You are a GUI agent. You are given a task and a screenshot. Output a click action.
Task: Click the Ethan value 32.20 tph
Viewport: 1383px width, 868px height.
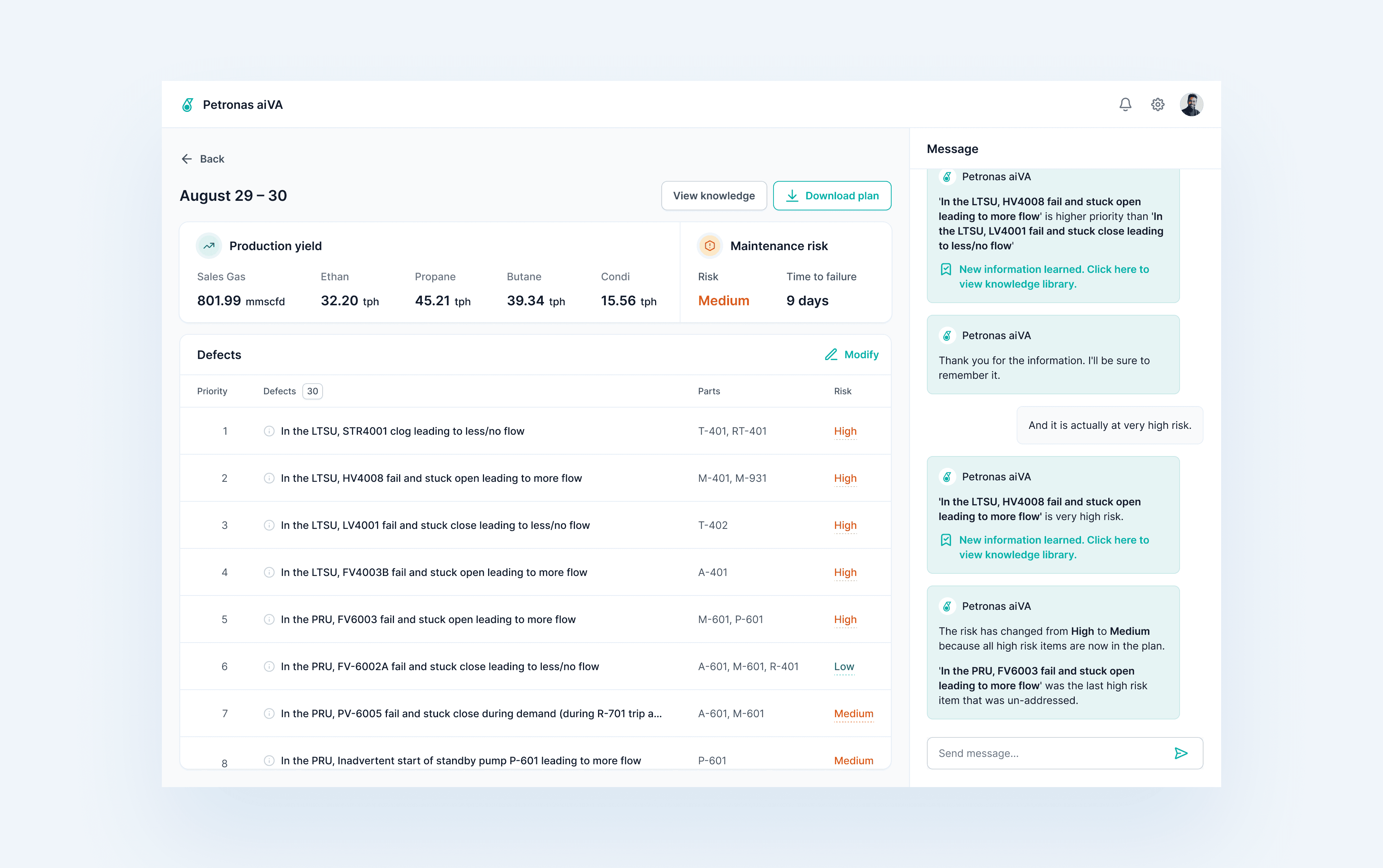point(350,301)
